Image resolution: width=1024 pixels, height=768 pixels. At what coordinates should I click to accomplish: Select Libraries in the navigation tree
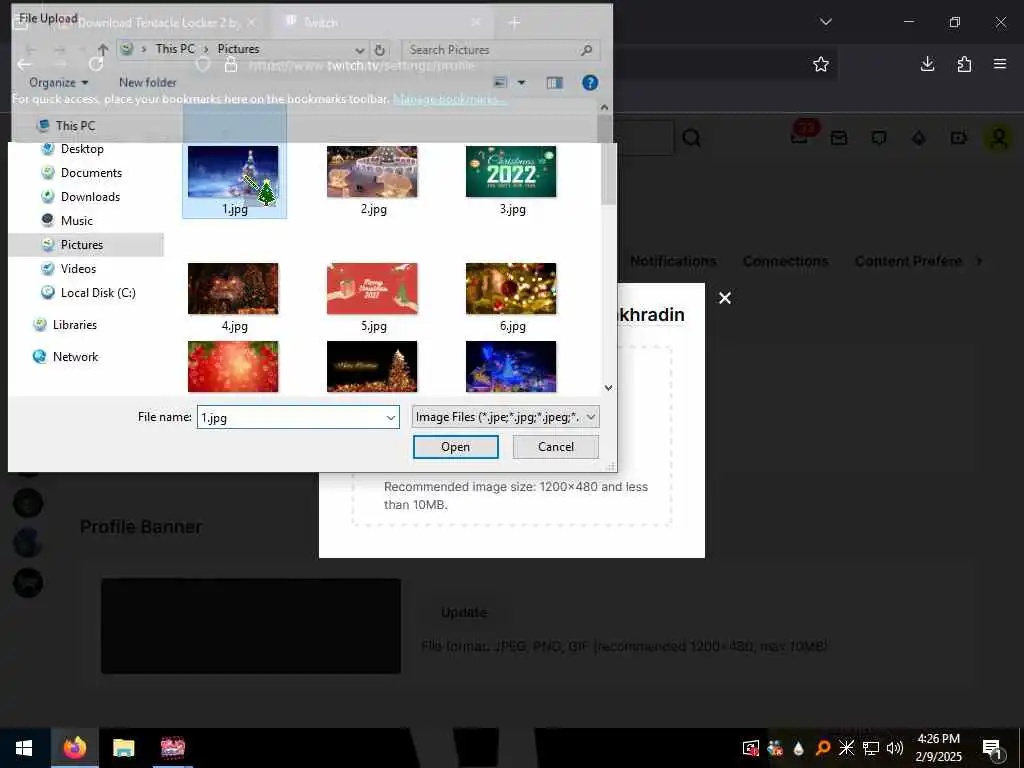74,325
